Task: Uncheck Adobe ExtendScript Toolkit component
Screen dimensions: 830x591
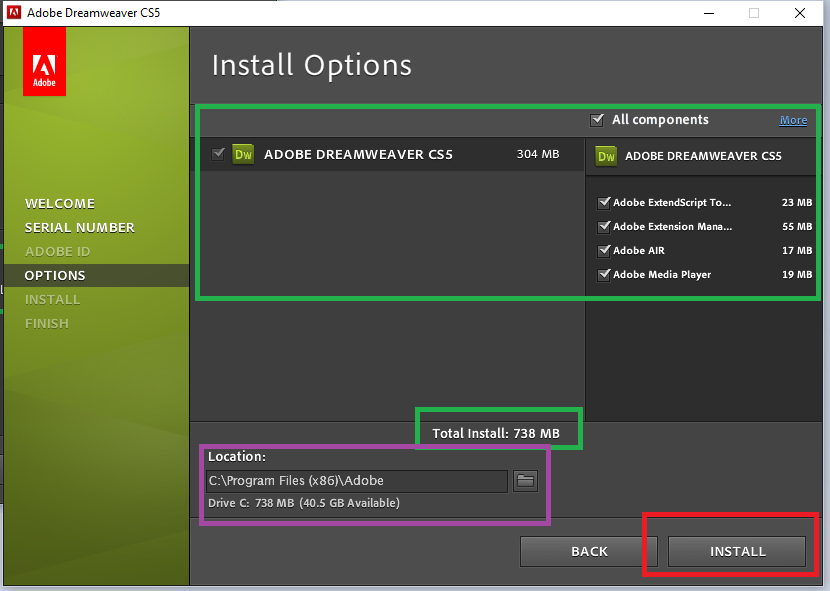Action: pos(604,203)
